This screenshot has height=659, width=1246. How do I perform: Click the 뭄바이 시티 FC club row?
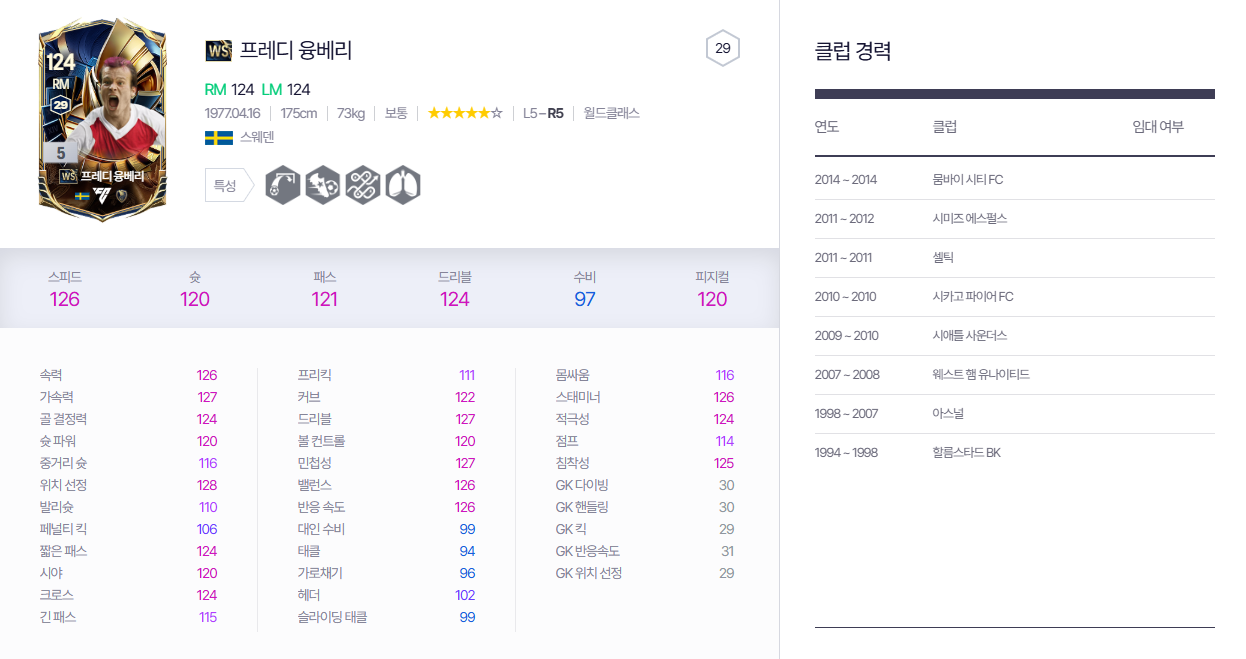coord(1015,180)
